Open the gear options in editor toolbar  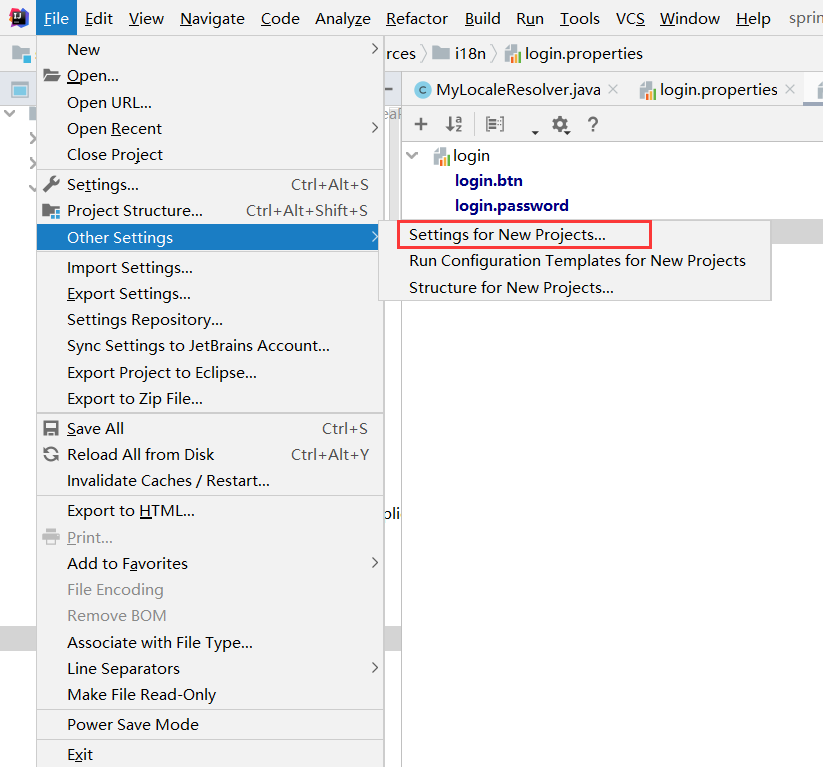pos(560,124)
